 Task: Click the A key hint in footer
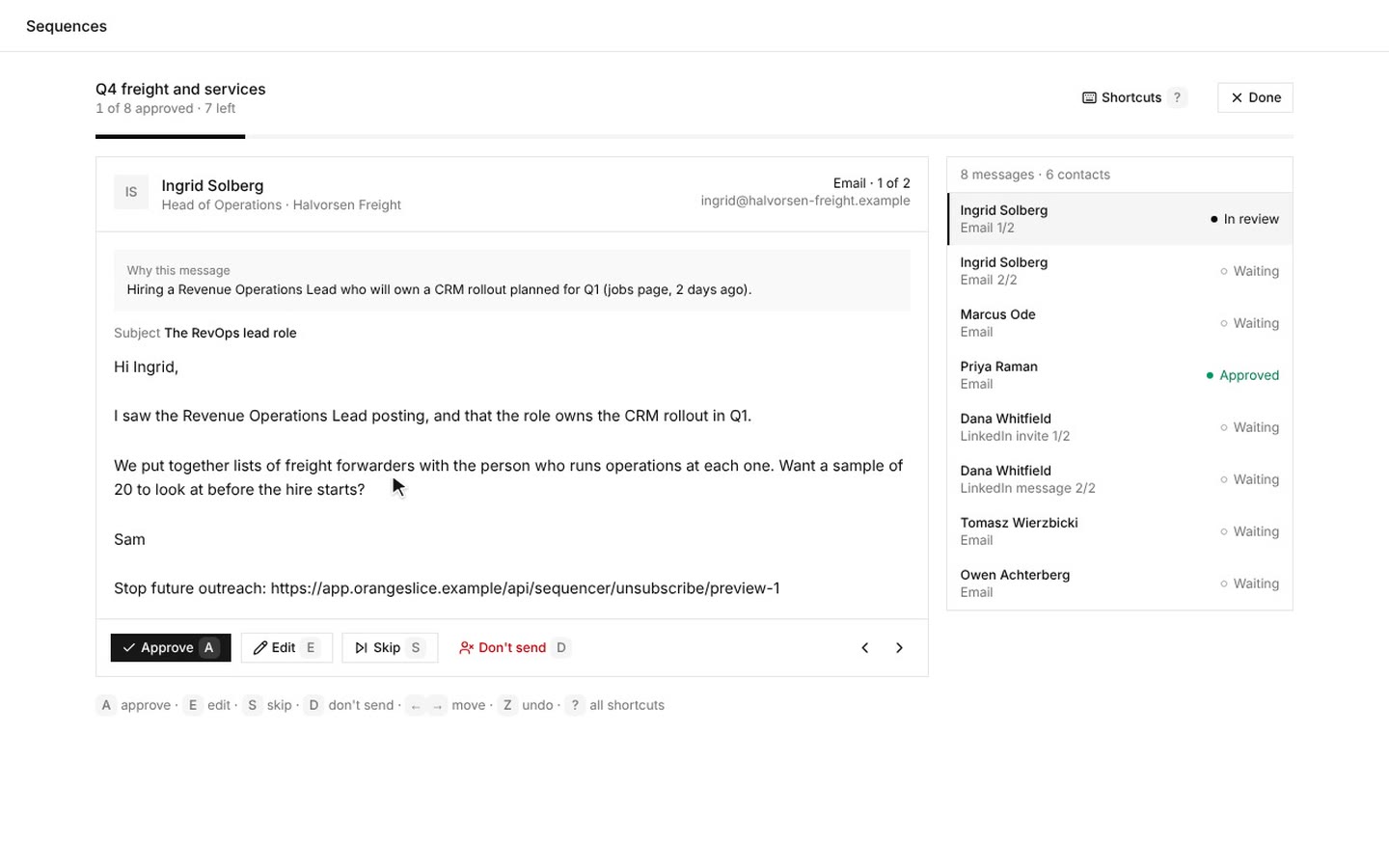point(106,705)
